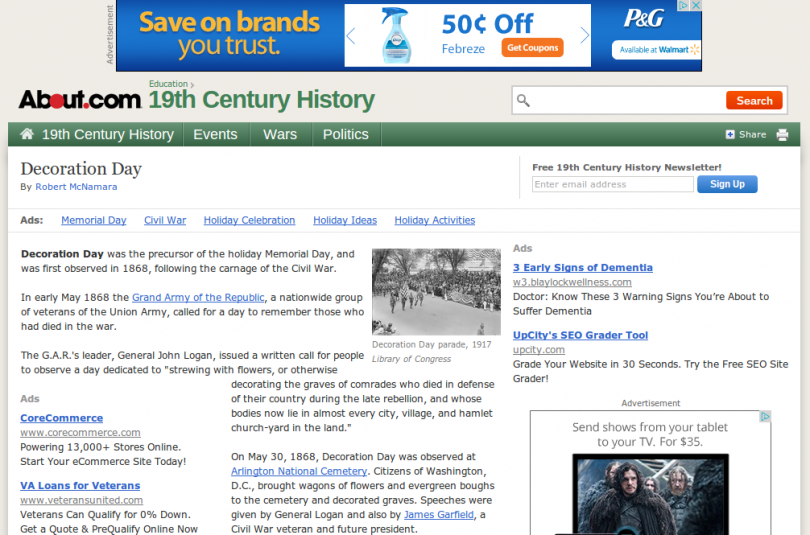Click 'Decoration Day parade, 1917' caption
810x535 pixels.
[431, 344]
